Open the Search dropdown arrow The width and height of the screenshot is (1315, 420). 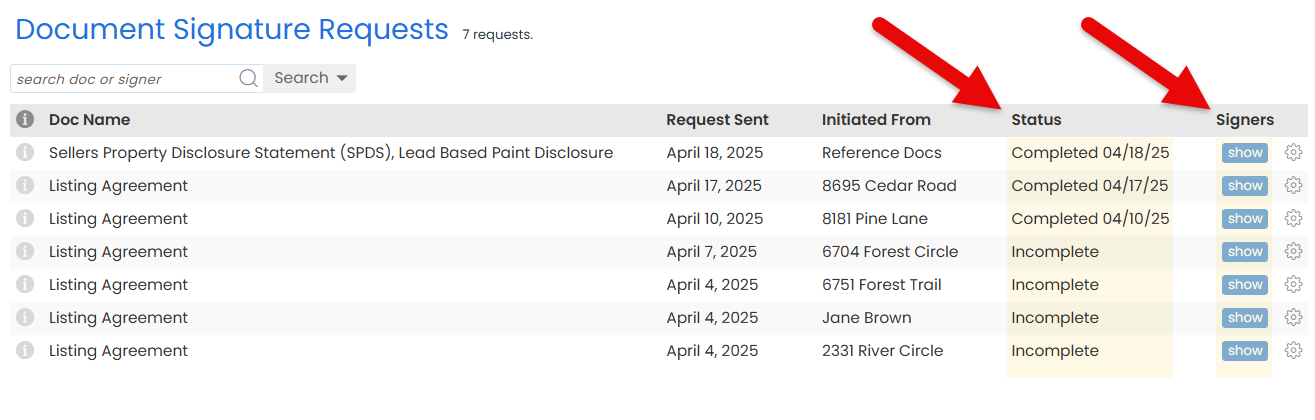342,78
